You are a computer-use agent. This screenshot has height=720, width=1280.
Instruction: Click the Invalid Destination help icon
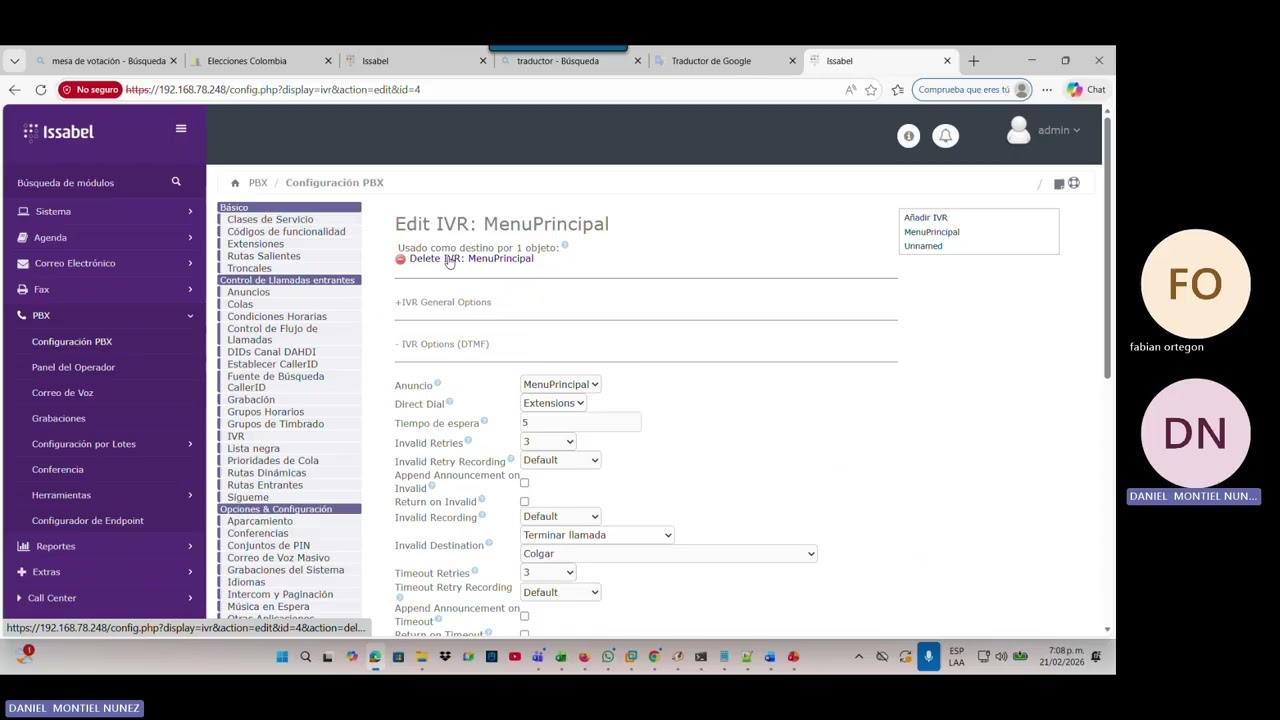[488, 543]
